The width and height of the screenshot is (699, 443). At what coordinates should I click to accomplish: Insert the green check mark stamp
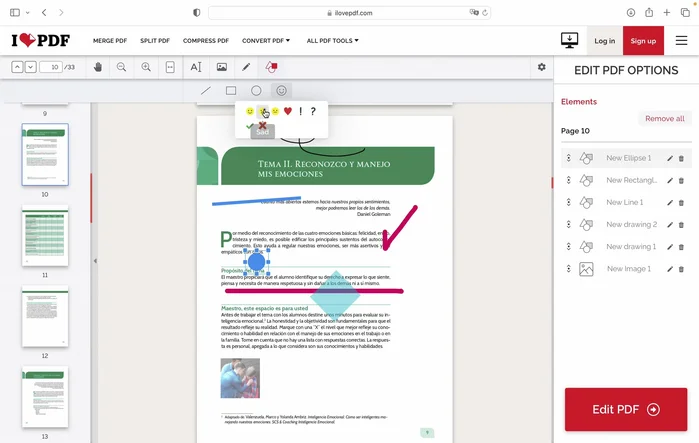point(250,126)
